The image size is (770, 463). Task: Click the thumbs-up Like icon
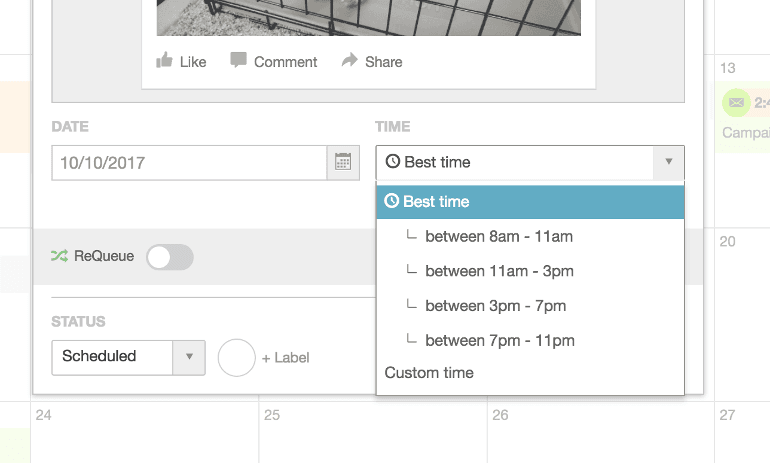pos(165,61)
